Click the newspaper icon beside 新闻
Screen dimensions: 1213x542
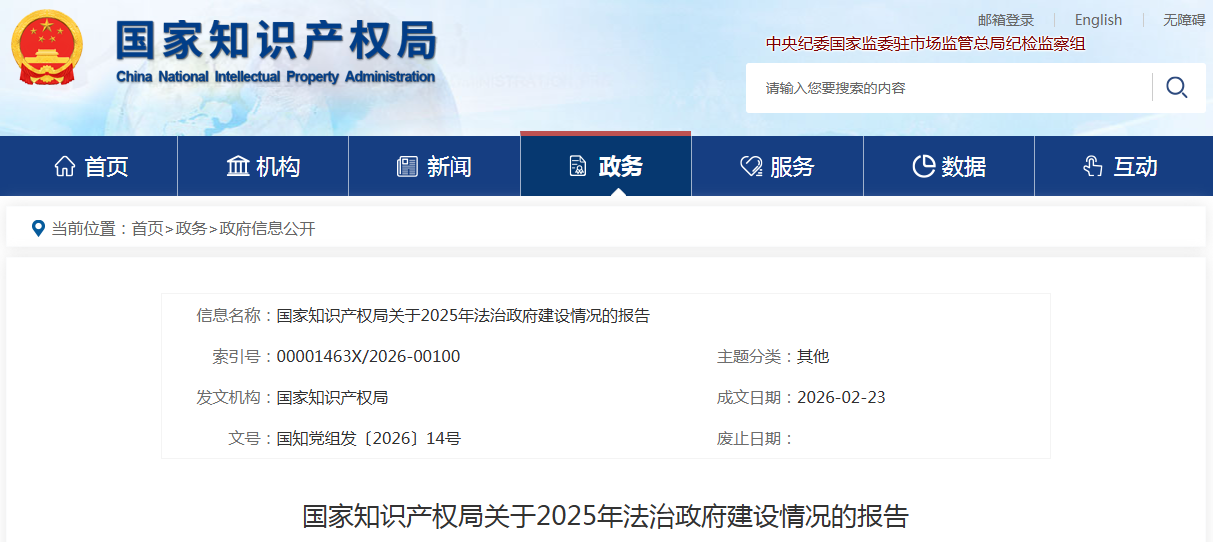pos(407,167)
